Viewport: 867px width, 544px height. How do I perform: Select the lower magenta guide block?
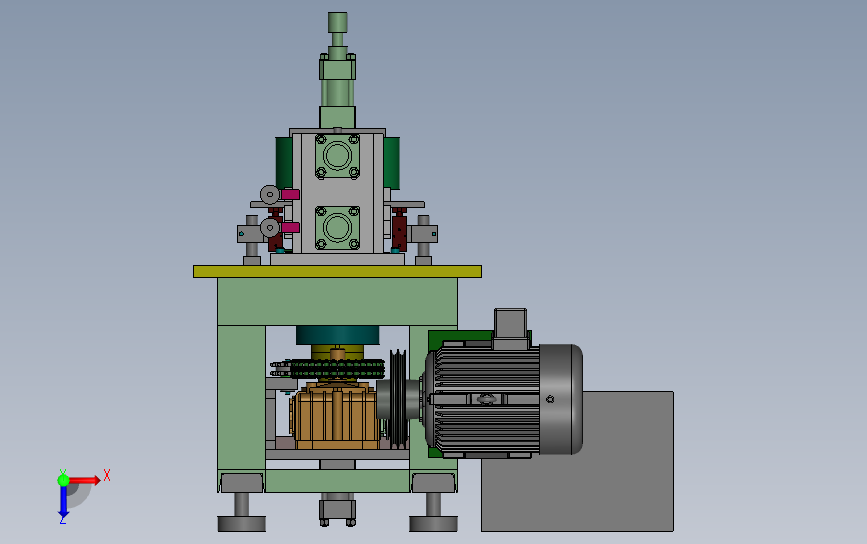pyautogui.click(x=290, y=227)
